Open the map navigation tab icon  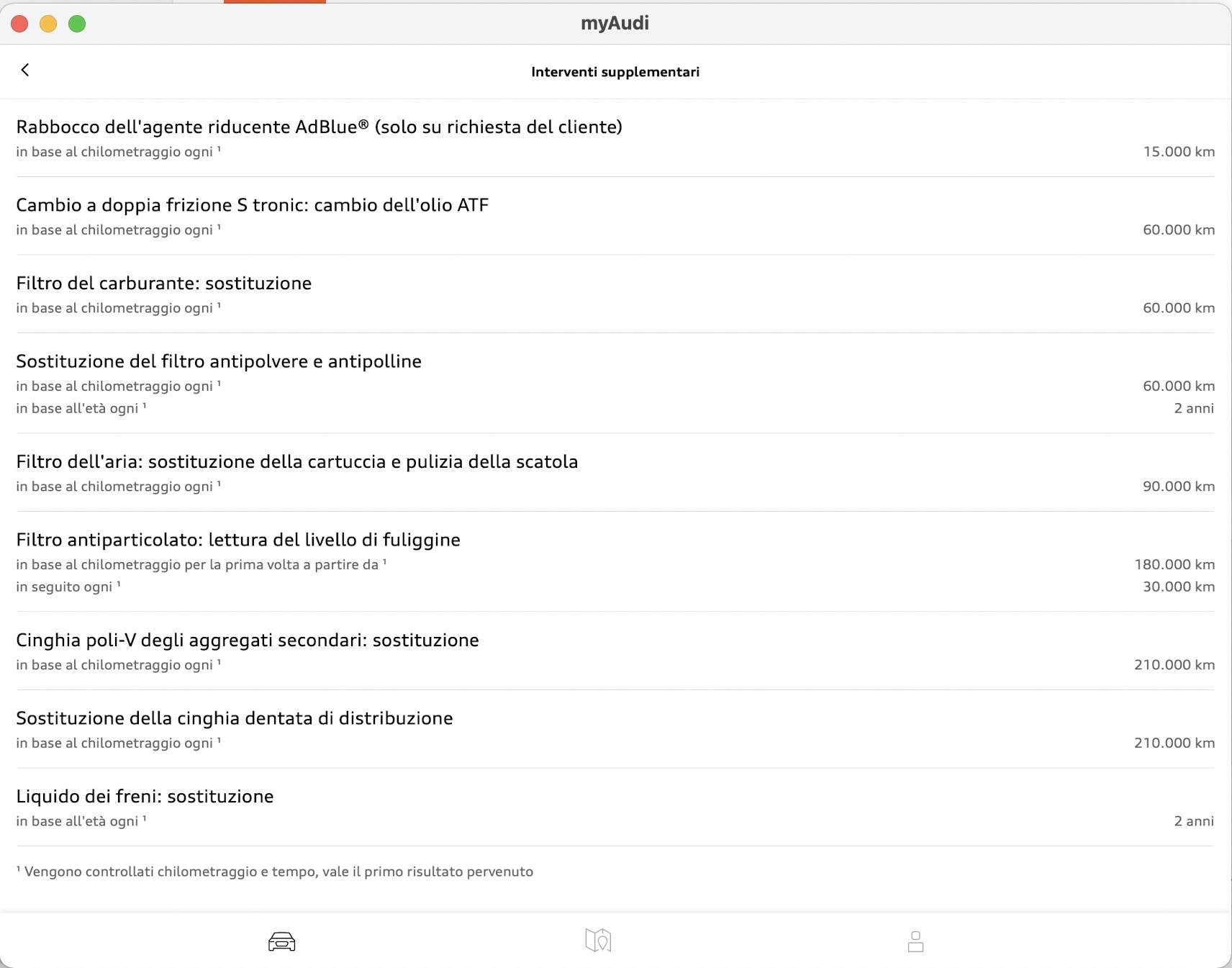click(598, 940)
